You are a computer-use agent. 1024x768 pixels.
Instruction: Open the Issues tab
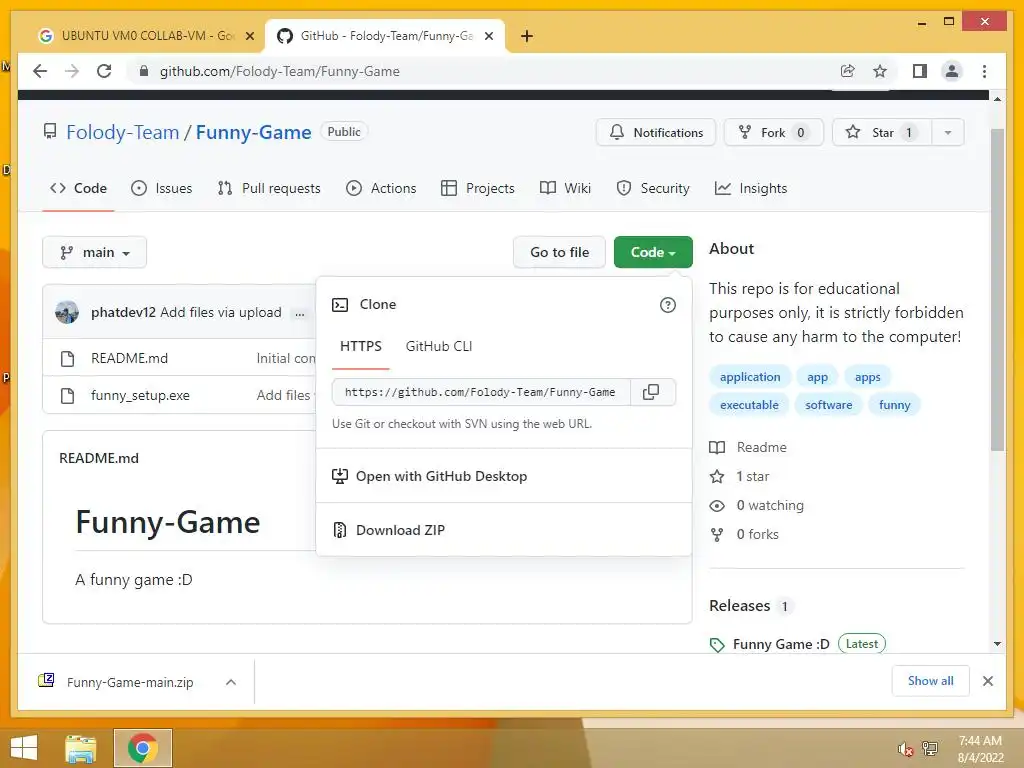[161, 188]
